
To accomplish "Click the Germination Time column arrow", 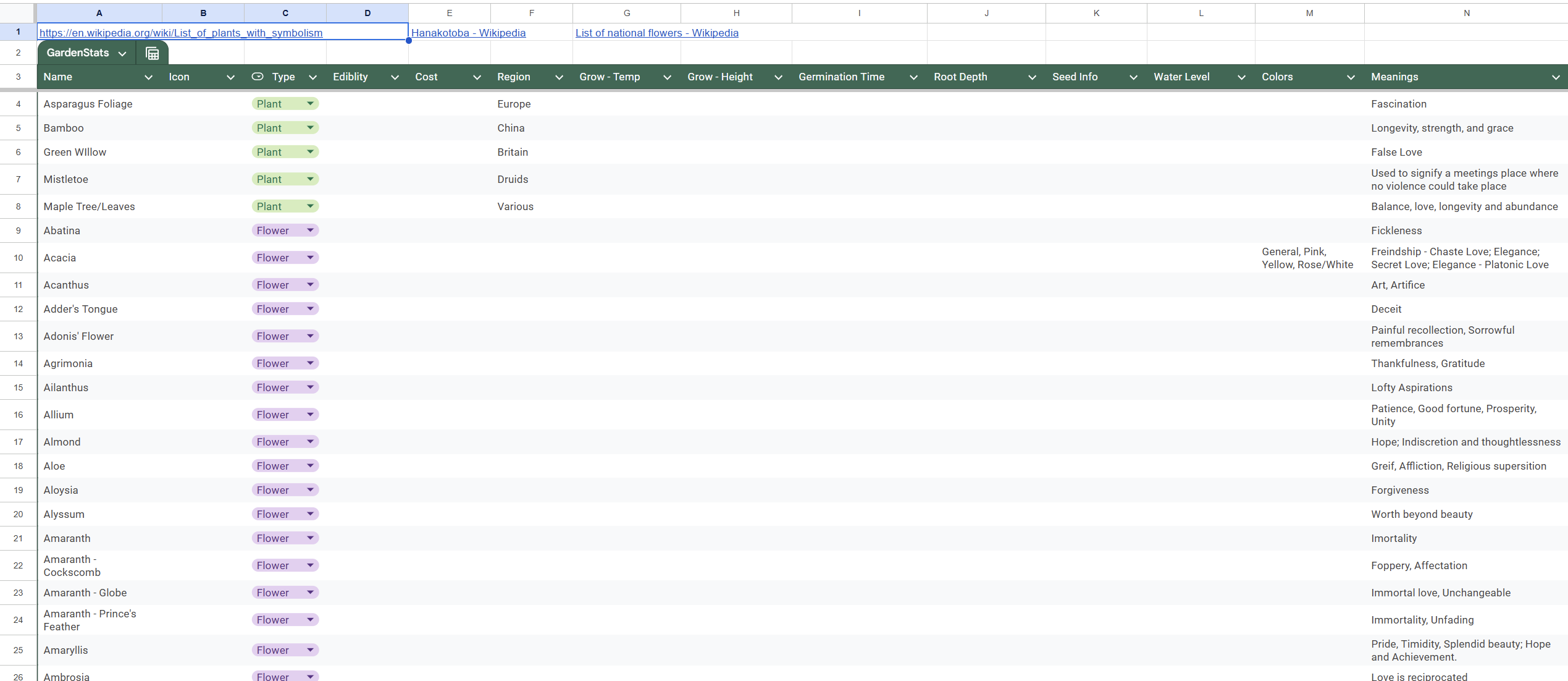I will point(913,77).
